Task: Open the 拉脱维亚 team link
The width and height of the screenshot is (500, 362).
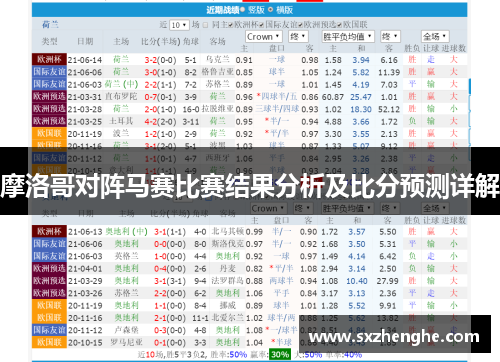Action: pos(217,109)
